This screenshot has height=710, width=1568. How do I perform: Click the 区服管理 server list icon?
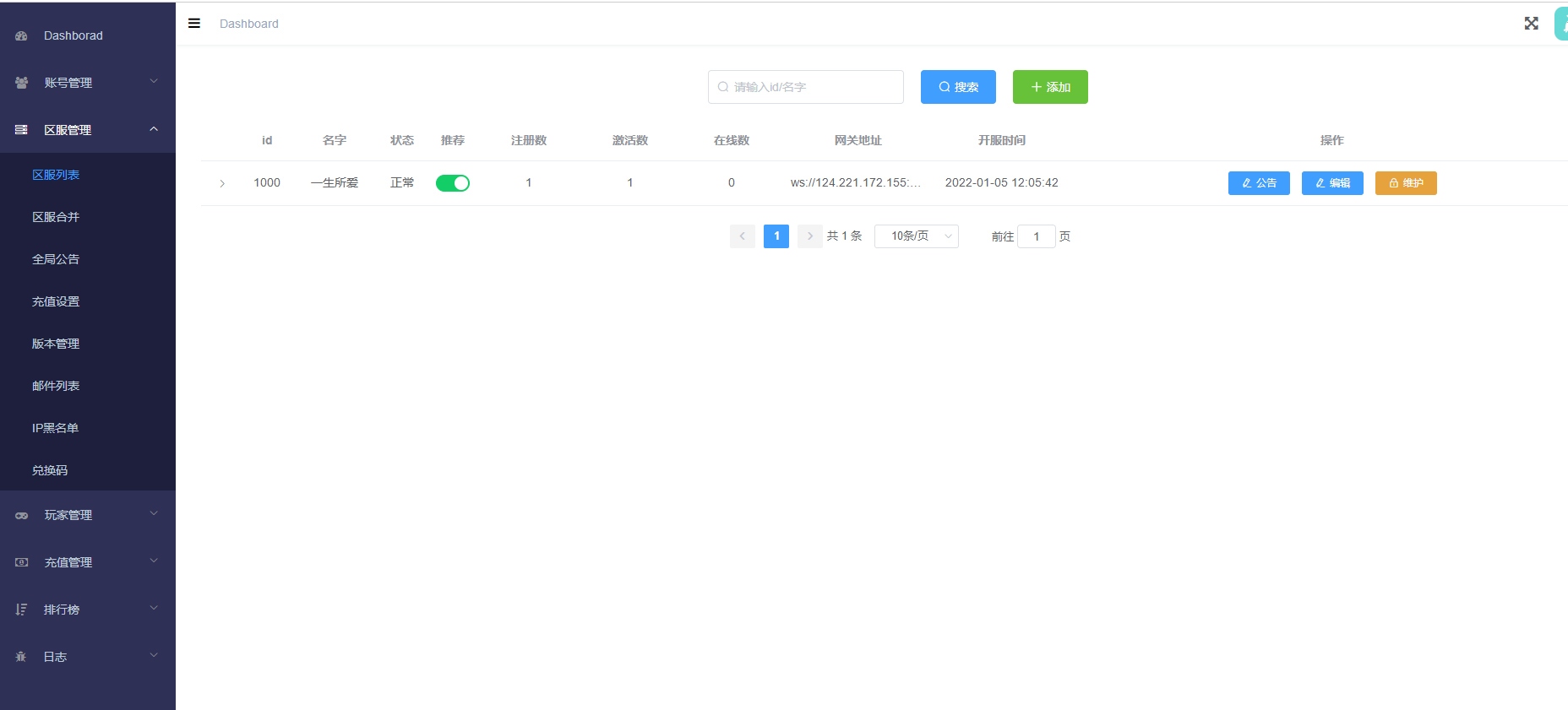click(21, 130)
